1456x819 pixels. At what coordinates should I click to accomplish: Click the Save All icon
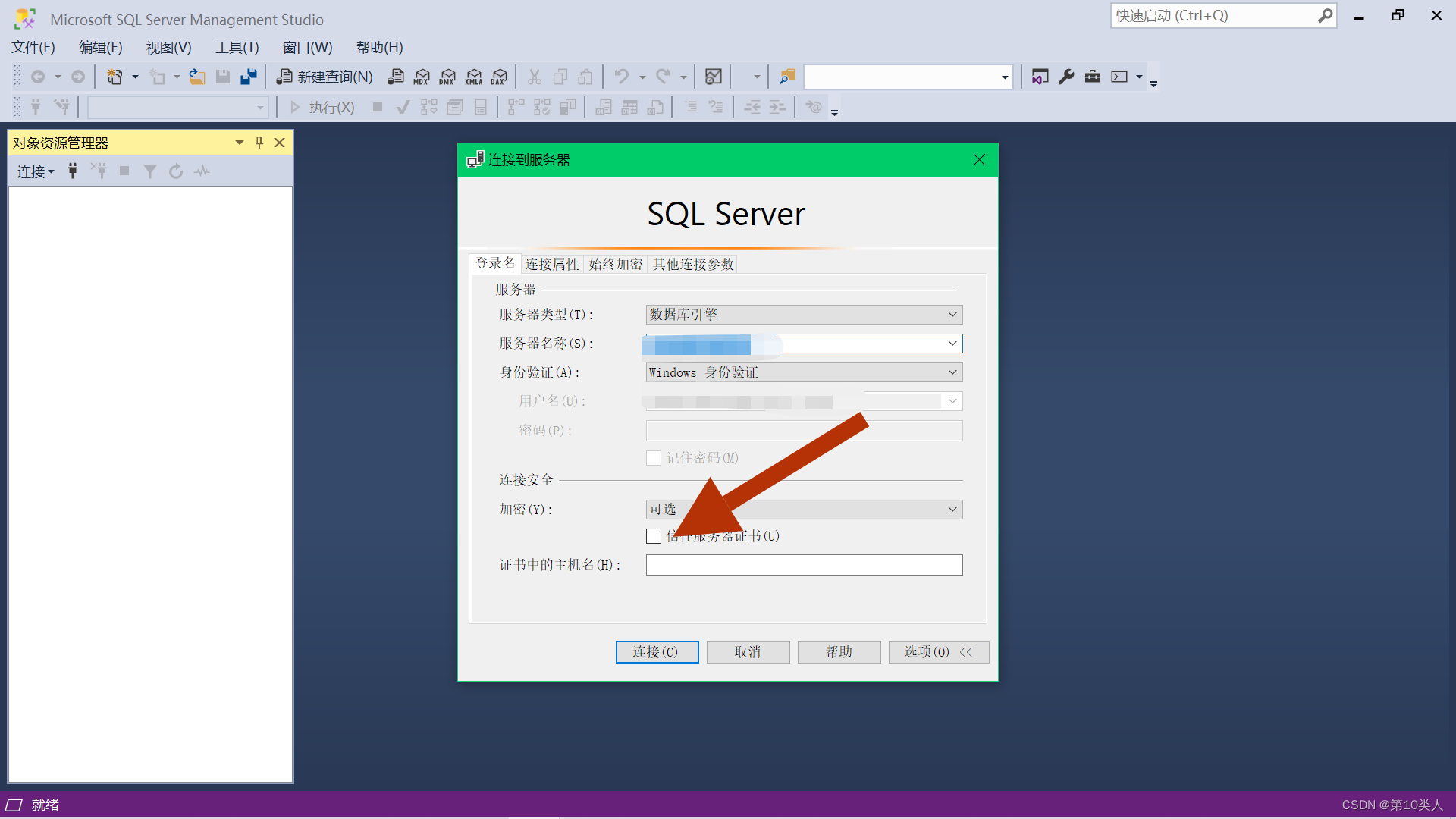point(249,77)
